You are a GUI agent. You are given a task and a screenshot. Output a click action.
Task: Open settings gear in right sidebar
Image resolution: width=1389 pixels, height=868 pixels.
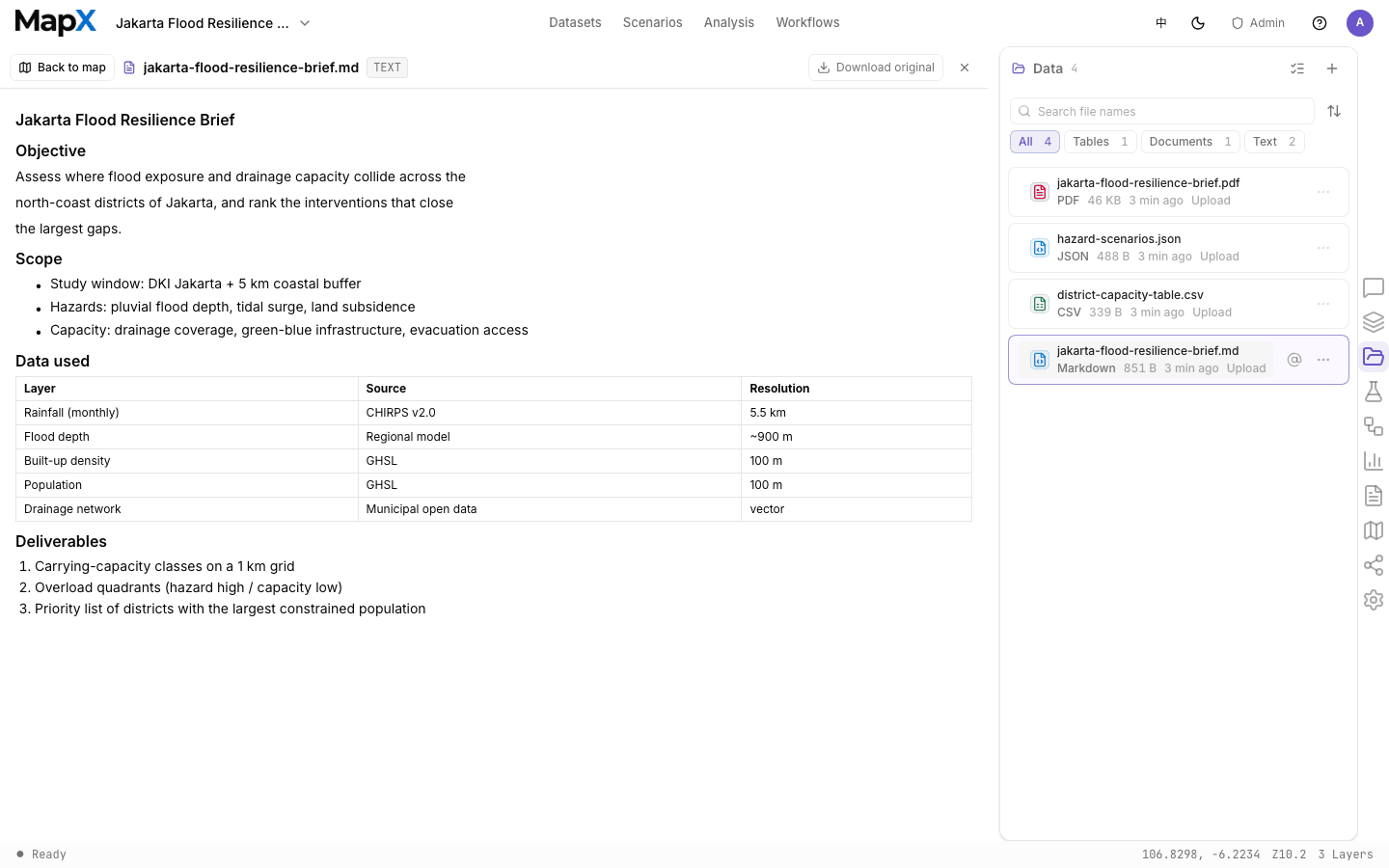coord(1374,600)
